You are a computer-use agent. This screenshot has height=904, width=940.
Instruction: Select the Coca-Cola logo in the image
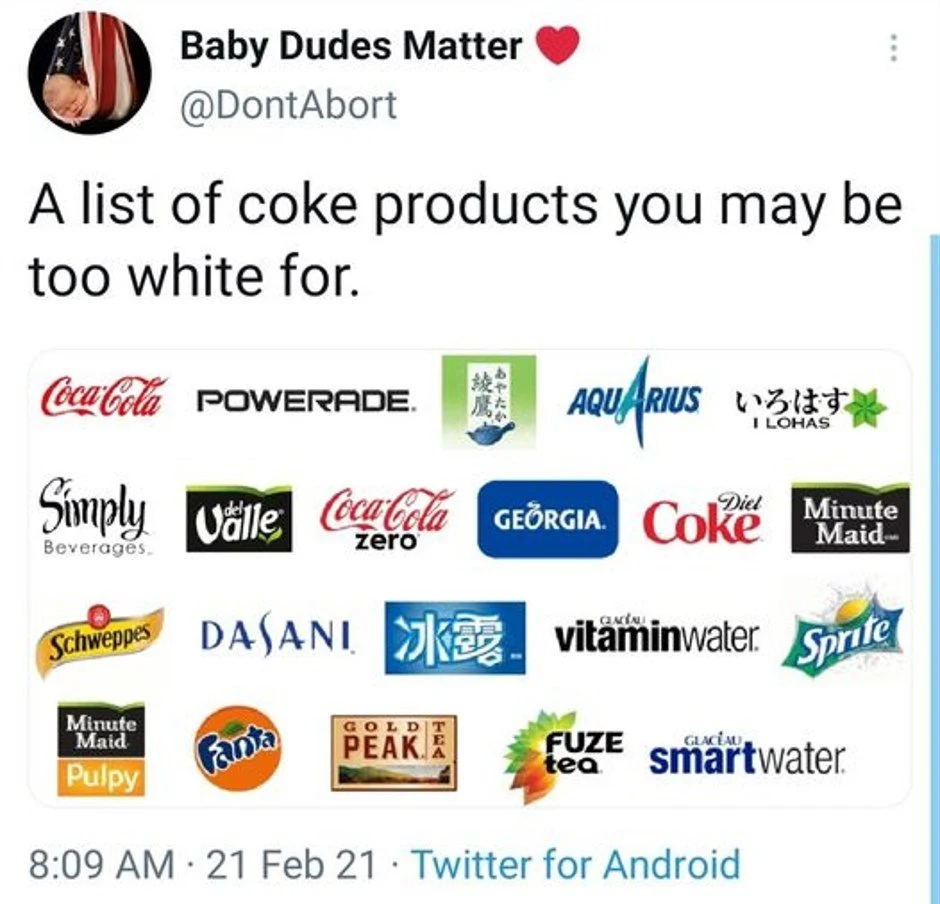coord(105,396)
